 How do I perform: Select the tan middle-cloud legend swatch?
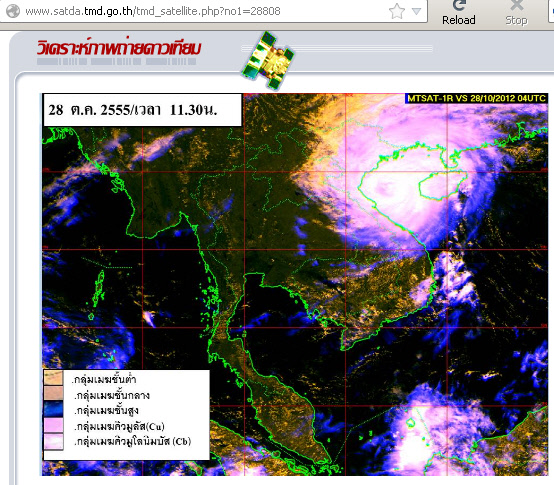(53, 393)
